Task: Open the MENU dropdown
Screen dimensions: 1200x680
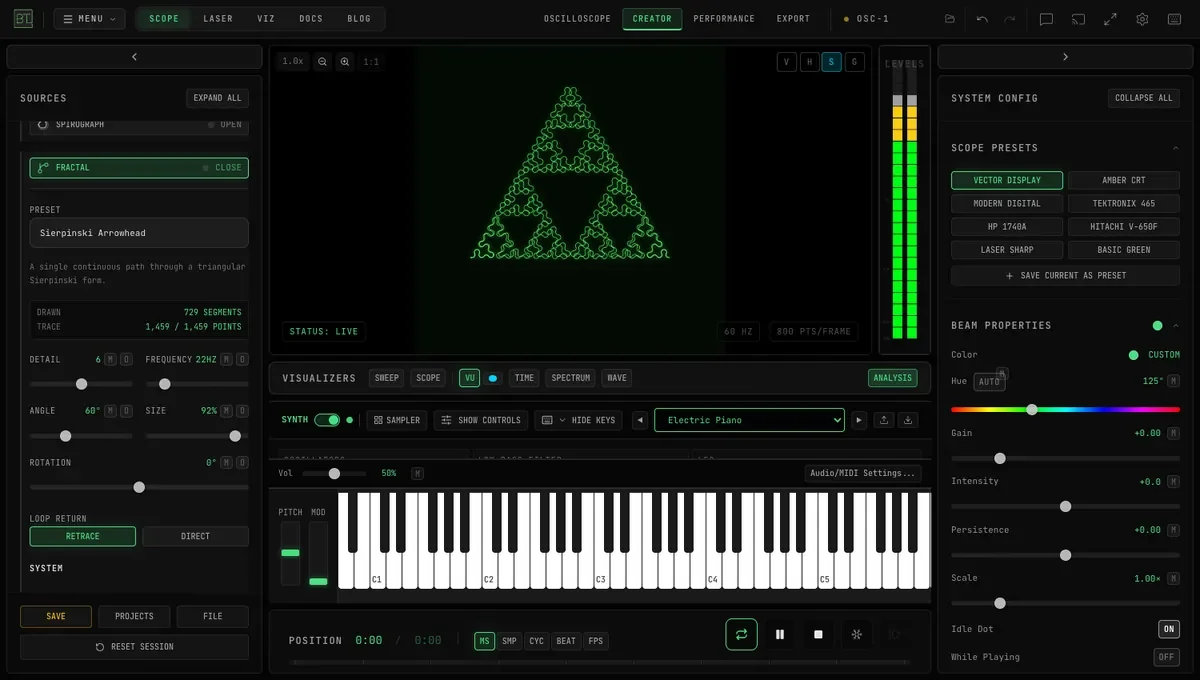Action: point(89,19)
